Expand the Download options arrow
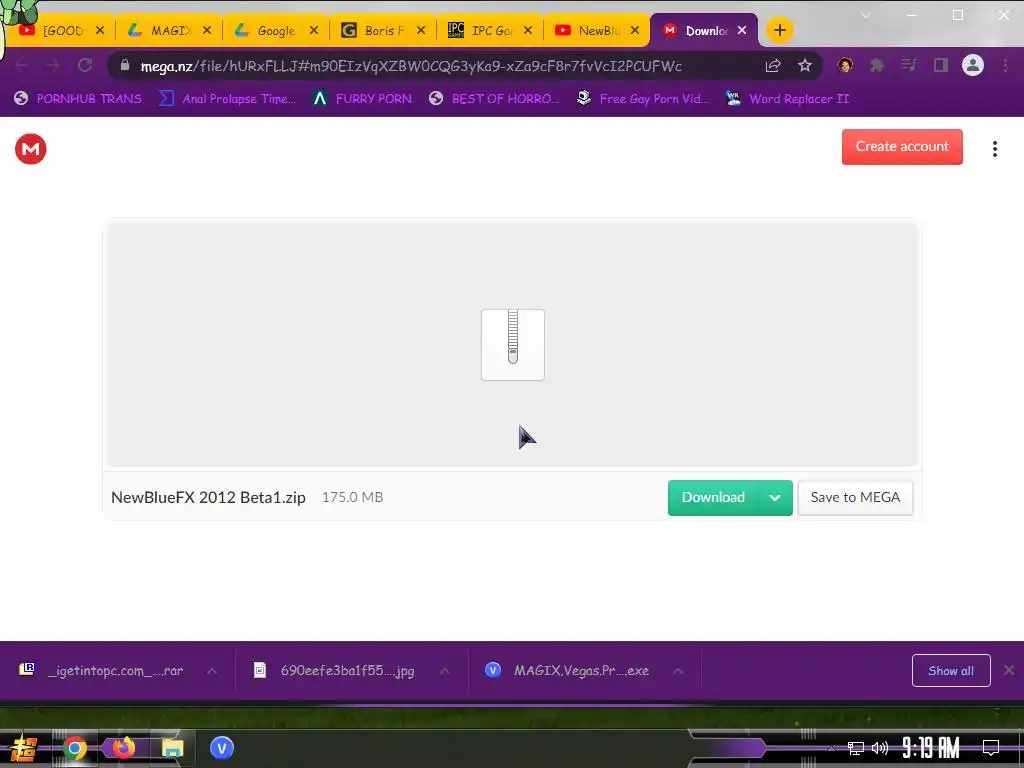Image resolution: width=1024 pixels, height=768 pixels. tap(775, 498)
